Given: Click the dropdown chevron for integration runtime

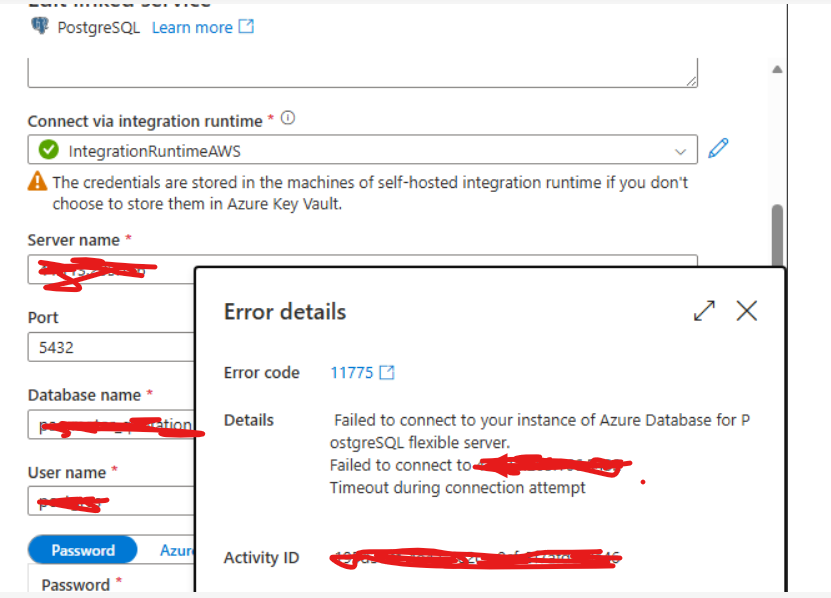Looking at the screenshot, I should coord(680,152).
